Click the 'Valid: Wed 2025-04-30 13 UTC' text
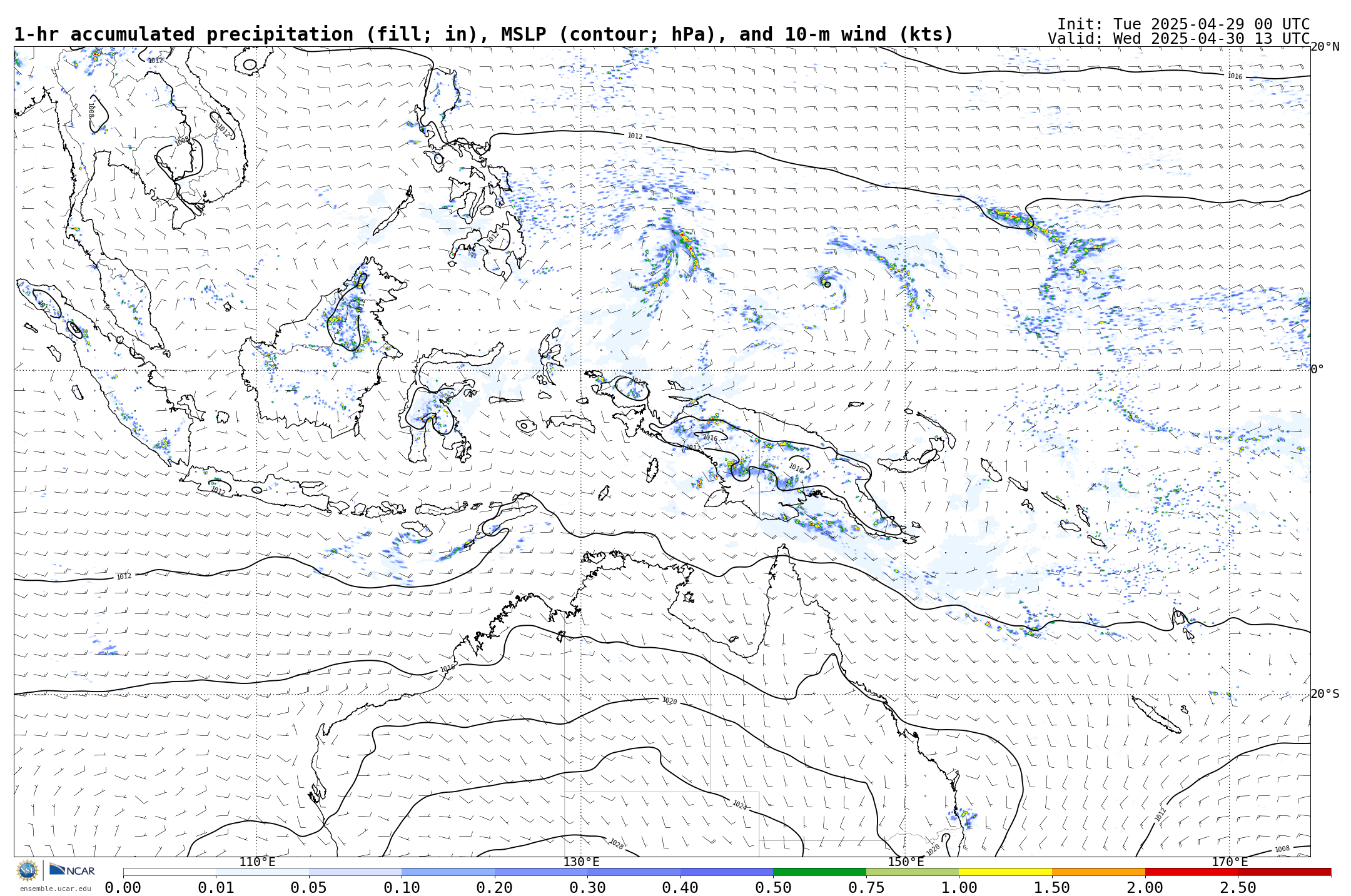Image resolution: width=1351 pixels, height=896 pixels. [x=1179, y=38]
